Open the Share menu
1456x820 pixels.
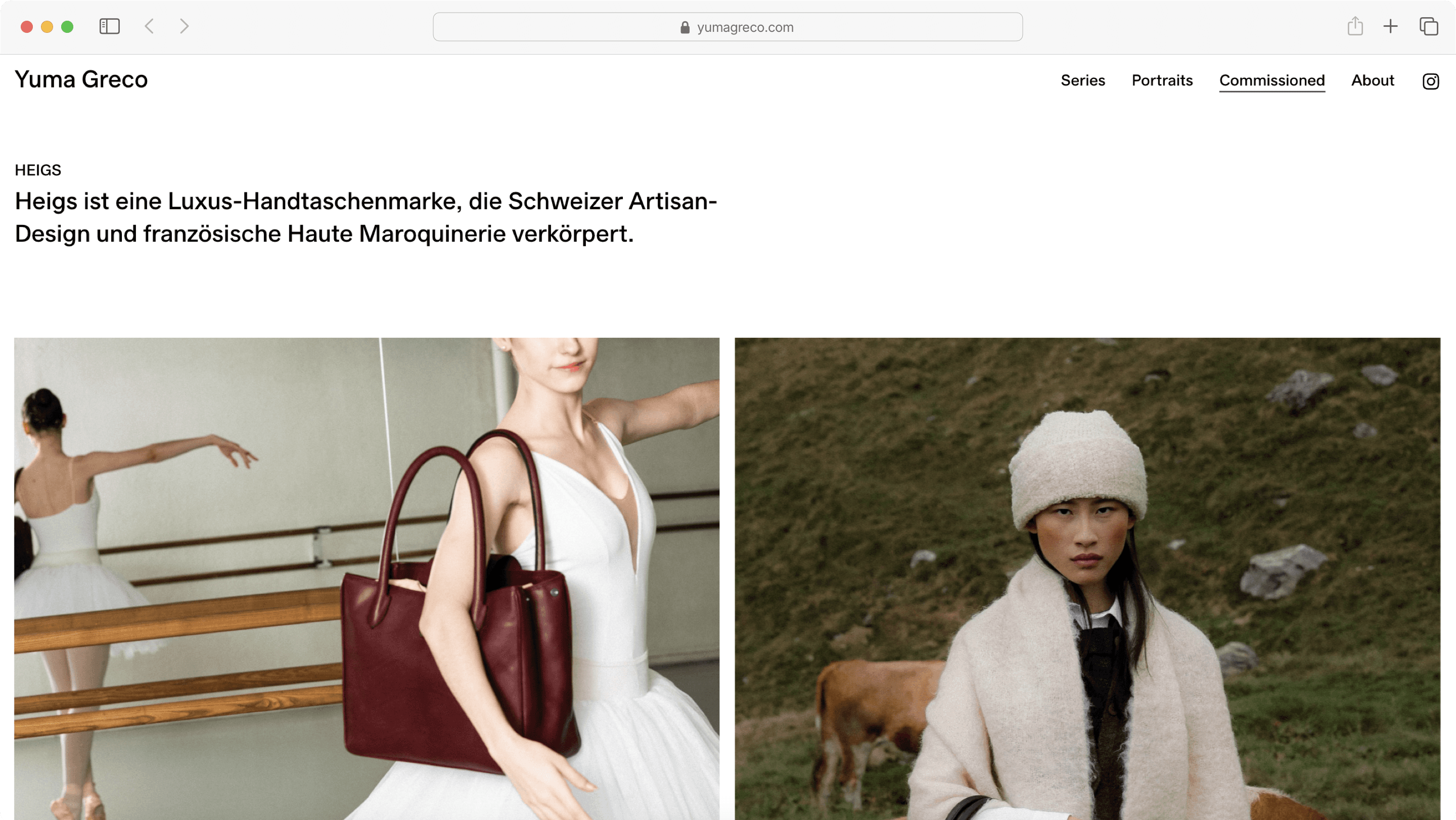1355,26
